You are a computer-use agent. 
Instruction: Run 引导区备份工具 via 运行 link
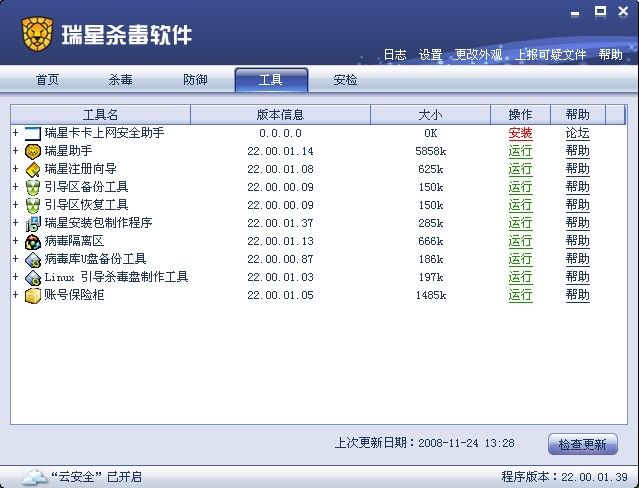pyautogui.click(x=520, y=187)
